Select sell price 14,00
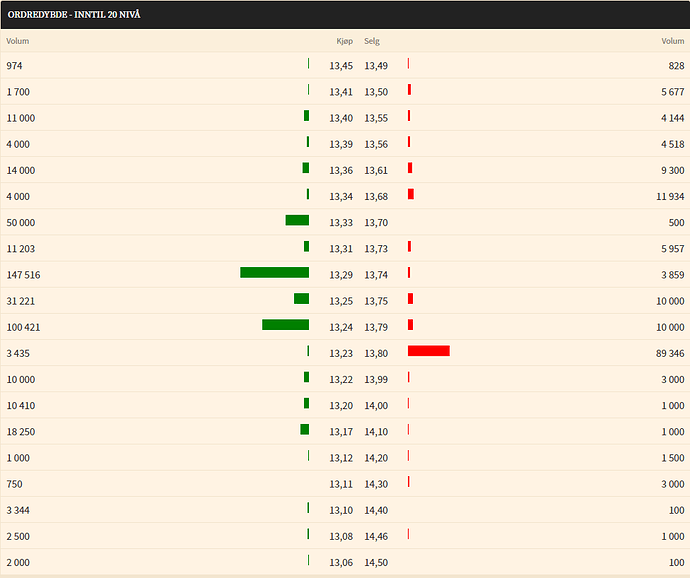This screenshot has height=578, width=690. point(376,406)
